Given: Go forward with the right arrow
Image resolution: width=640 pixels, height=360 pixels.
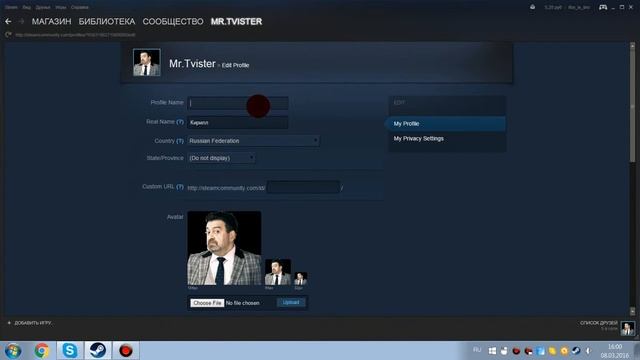Looking at the screenshot, I should pyautogui.click(x=21, y=21).
